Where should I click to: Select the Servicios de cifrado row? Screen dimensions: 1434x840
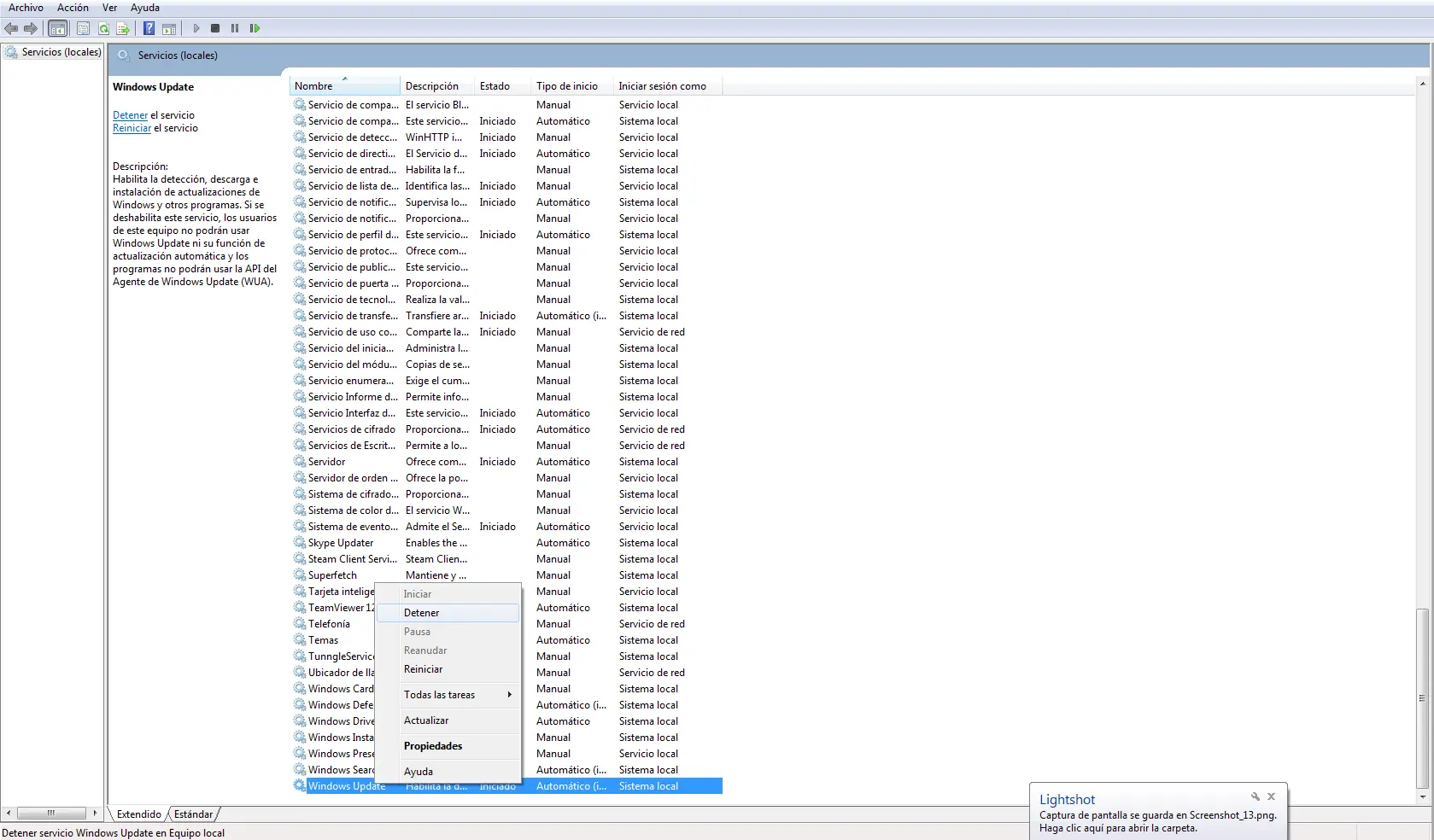pyautogui.click(x=507, y=429)
